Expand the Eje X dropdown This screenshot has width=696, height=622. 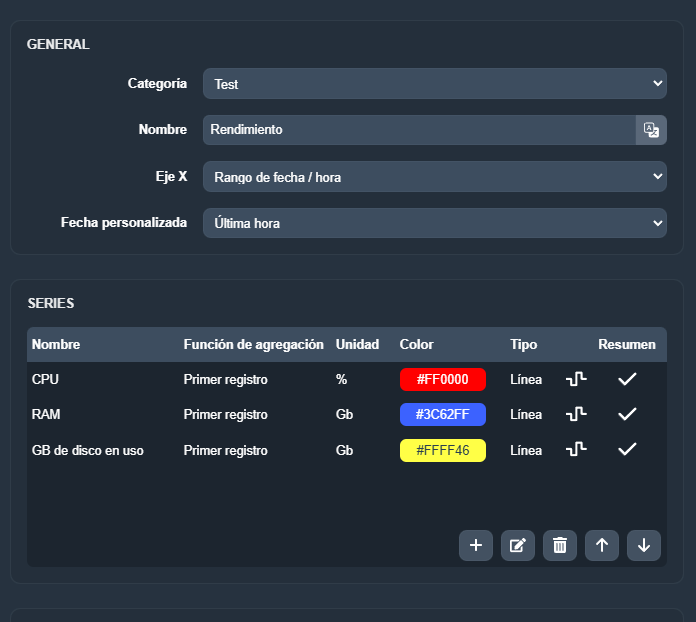click(434, 177)
